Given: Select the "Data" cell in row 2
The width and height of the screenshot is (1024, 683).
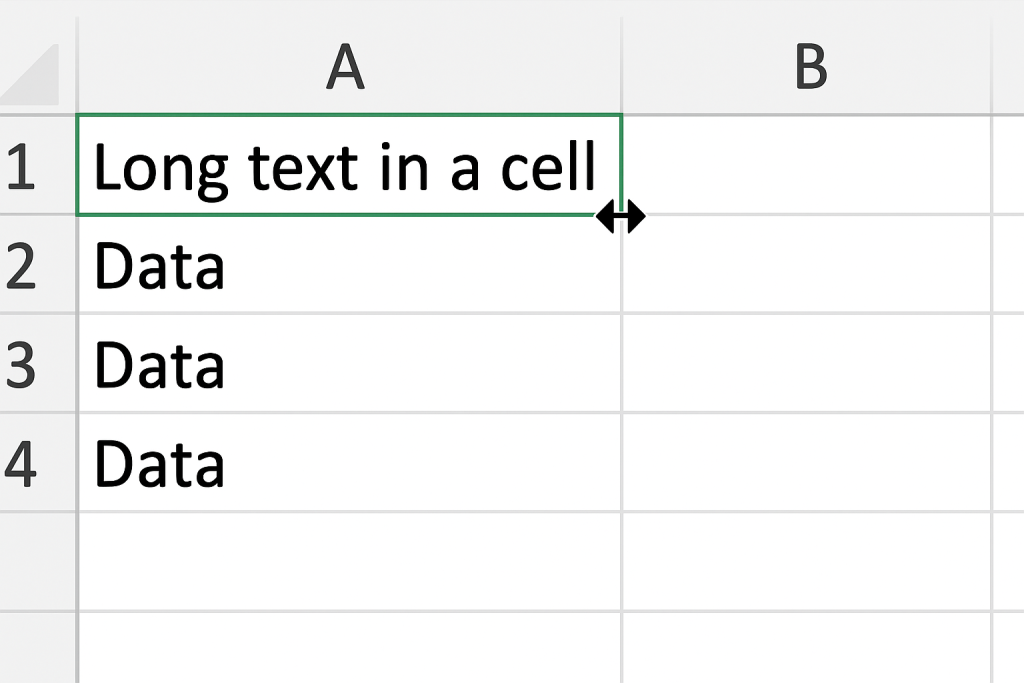Looking at the screenshot, I should [347, 265].
